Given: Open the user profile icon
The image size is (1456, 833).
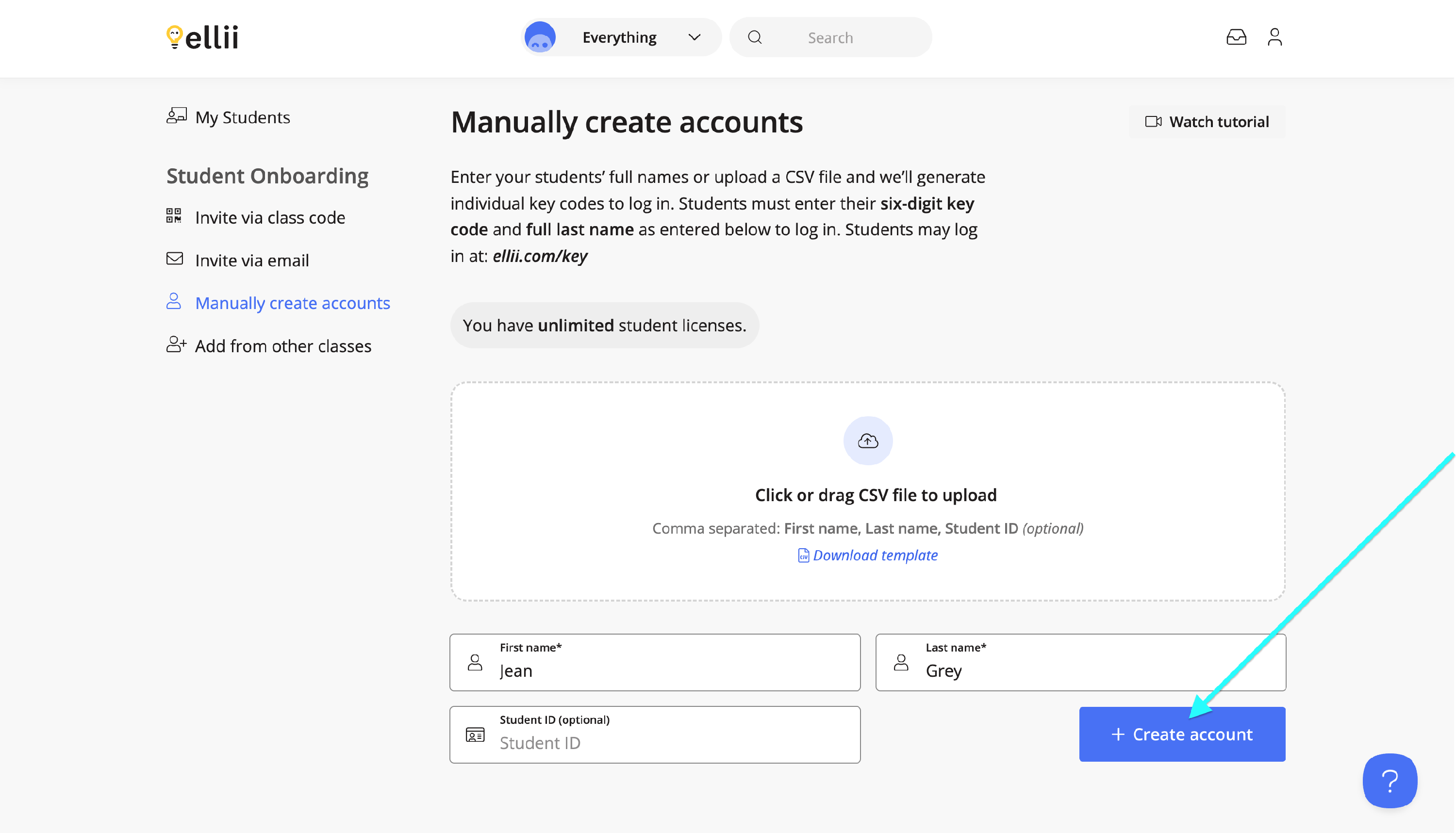Looking at the screenshot, I should pyautogui.click(x=1274, y=38).
